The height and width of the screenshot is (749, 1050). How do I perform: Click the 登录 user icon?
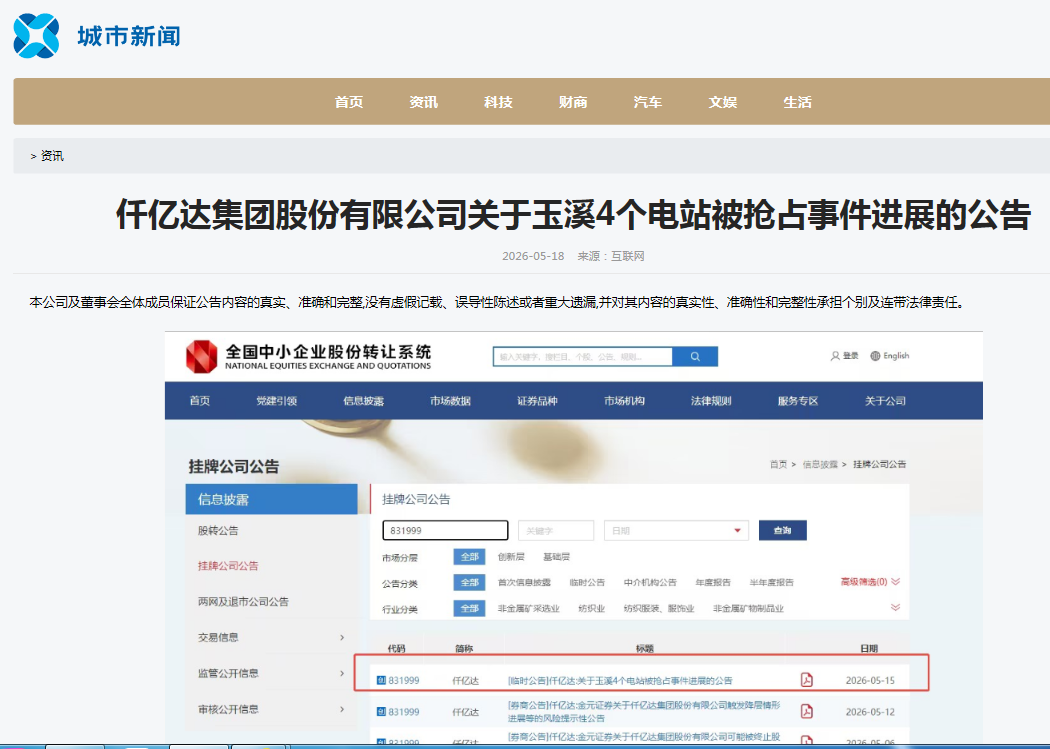click(835, 356)
